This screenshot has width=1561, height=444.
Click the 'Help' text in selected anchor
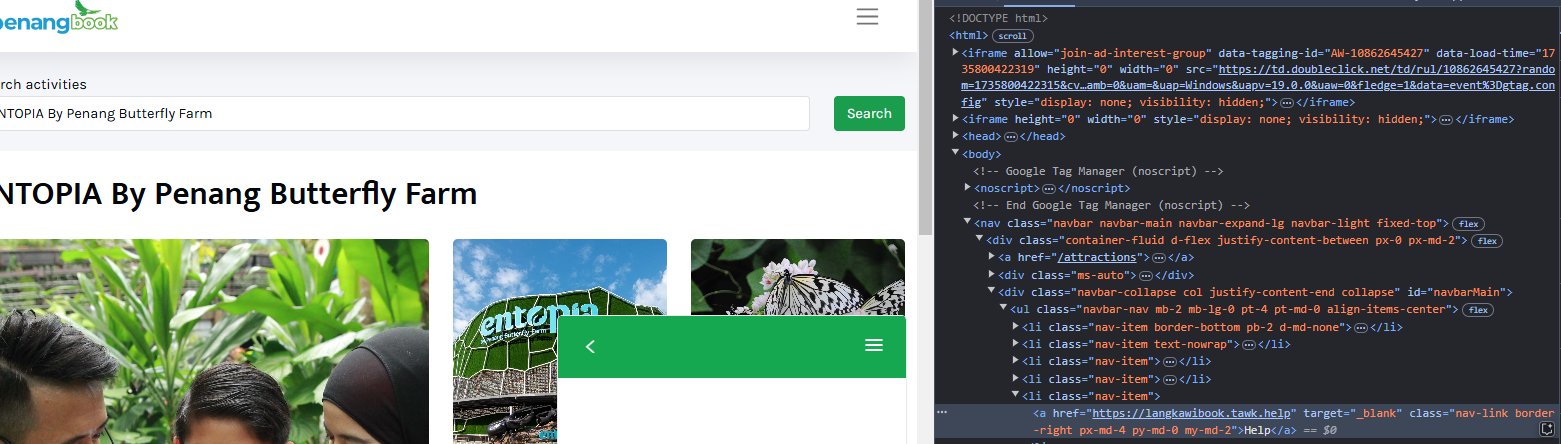coord(1257,430)
